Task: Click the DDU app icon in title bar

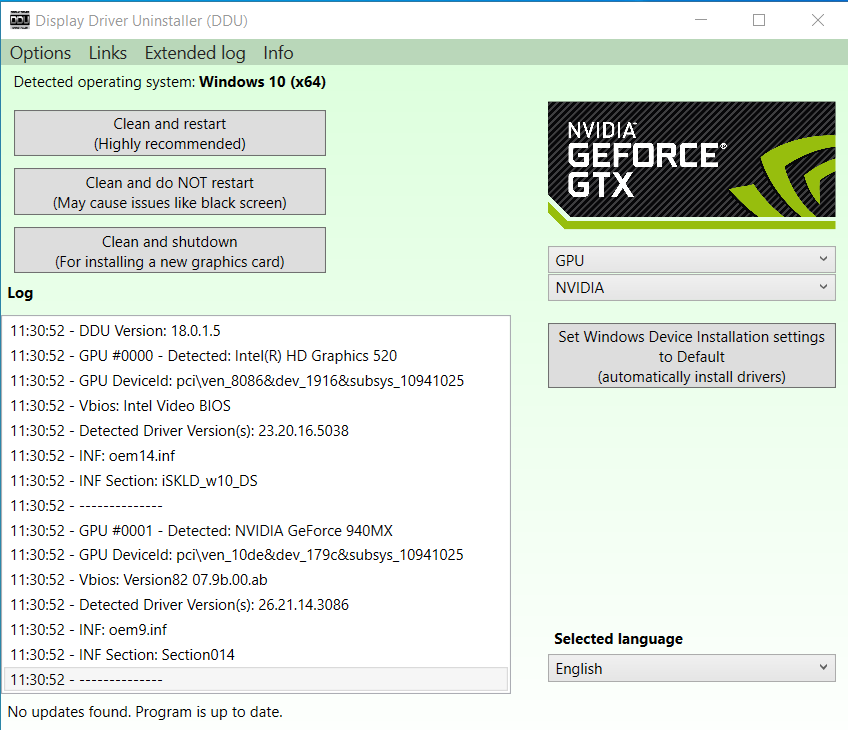Action: point(19,20)
